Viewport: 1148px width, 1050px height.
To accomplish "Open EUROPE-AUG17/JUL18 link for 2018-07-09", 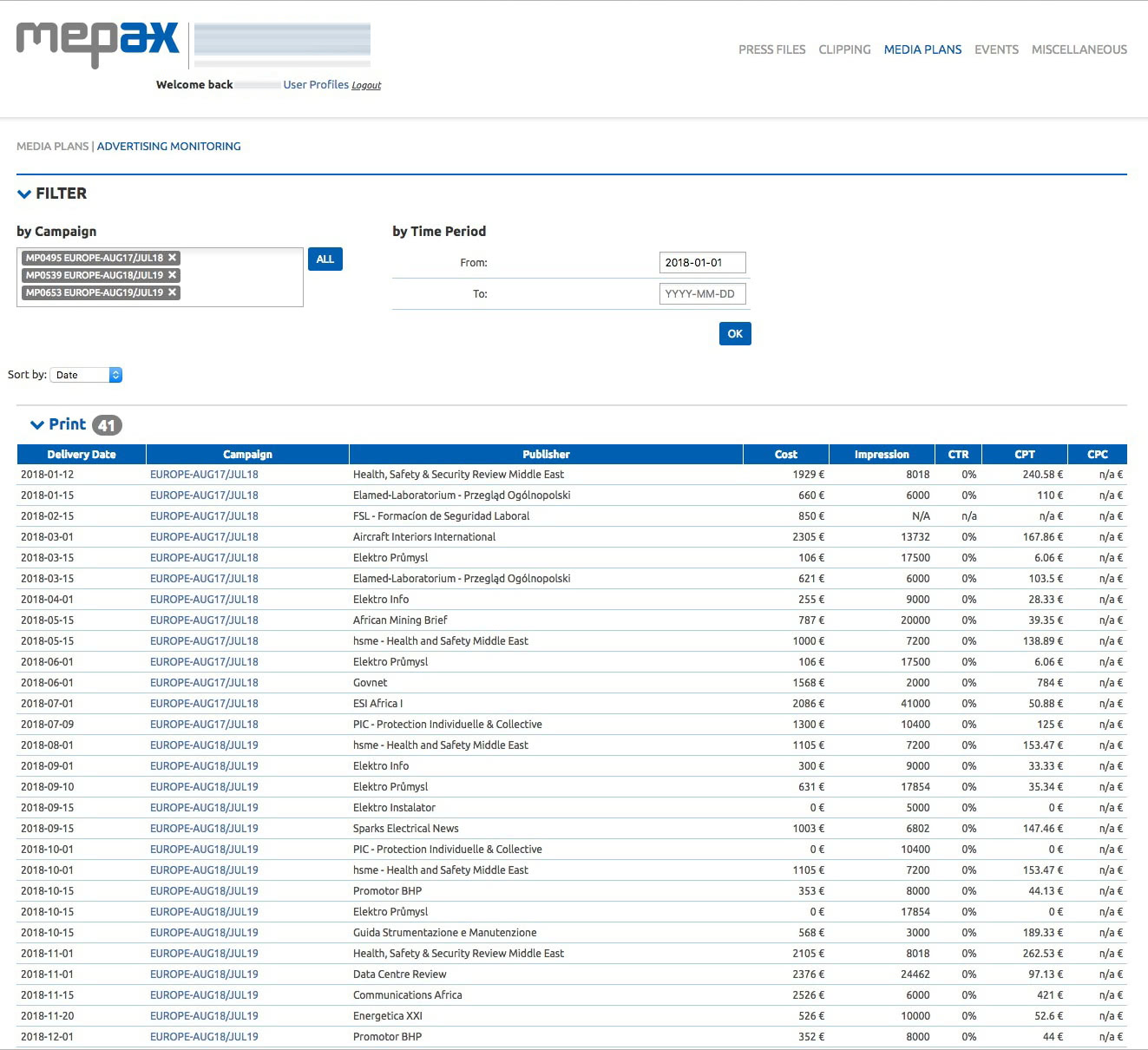I will pos(204,725).
